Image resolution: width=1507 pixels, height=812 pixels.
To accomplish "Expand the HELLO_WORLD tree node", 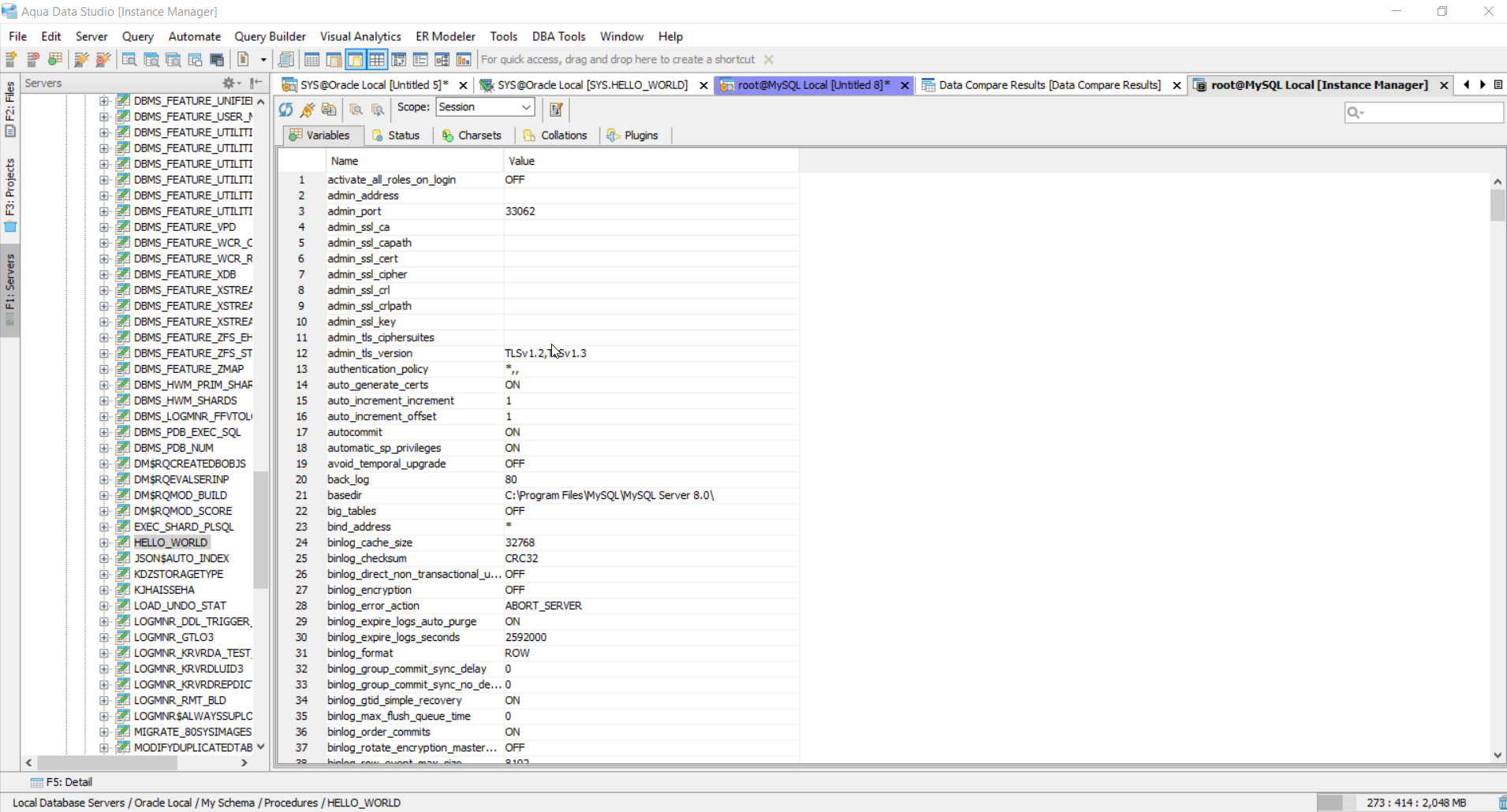I will (104, 542).
